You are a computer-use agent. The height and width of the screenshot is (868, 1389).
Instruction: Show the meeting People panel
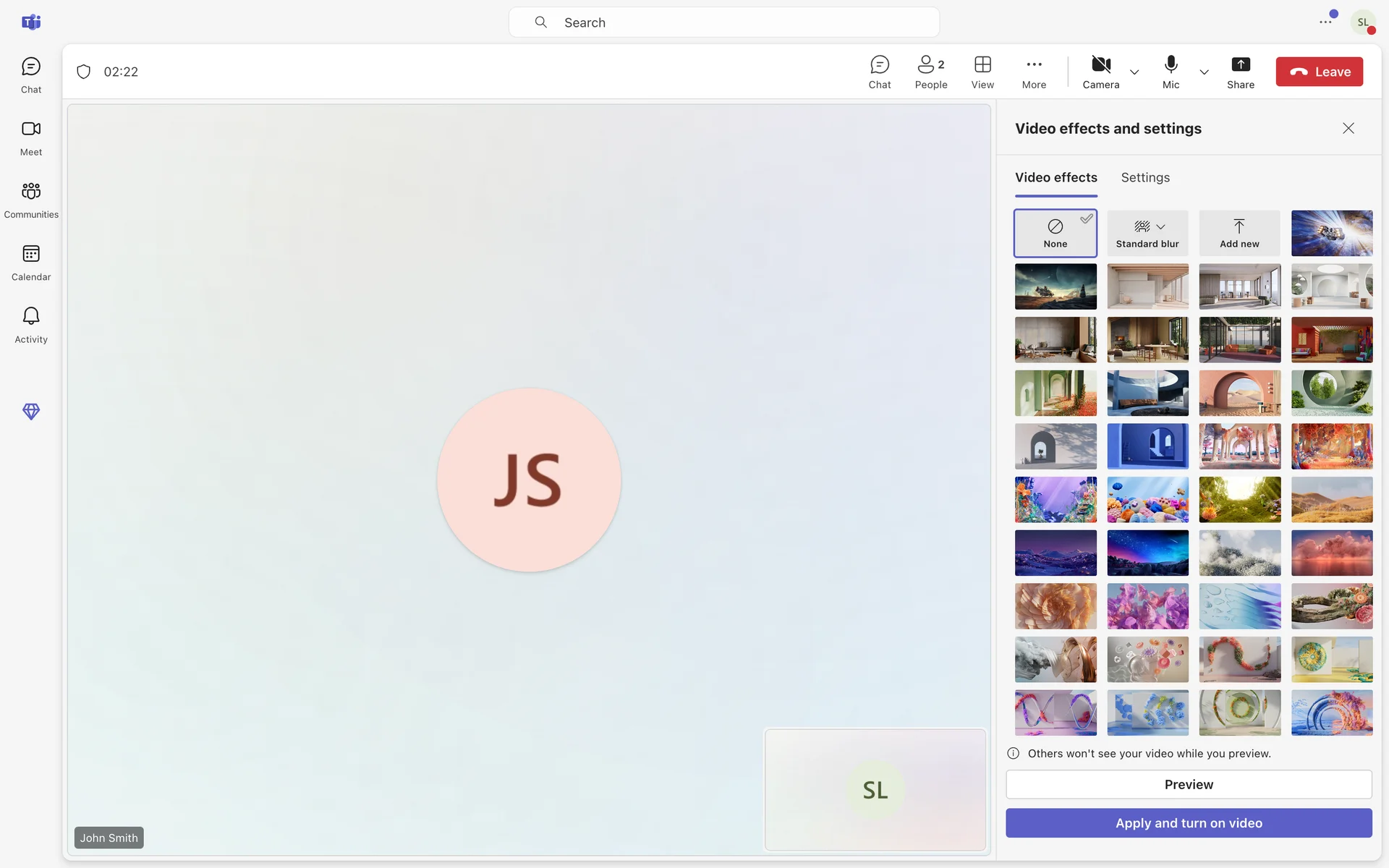pyautogui.click(x=930, y=72)
